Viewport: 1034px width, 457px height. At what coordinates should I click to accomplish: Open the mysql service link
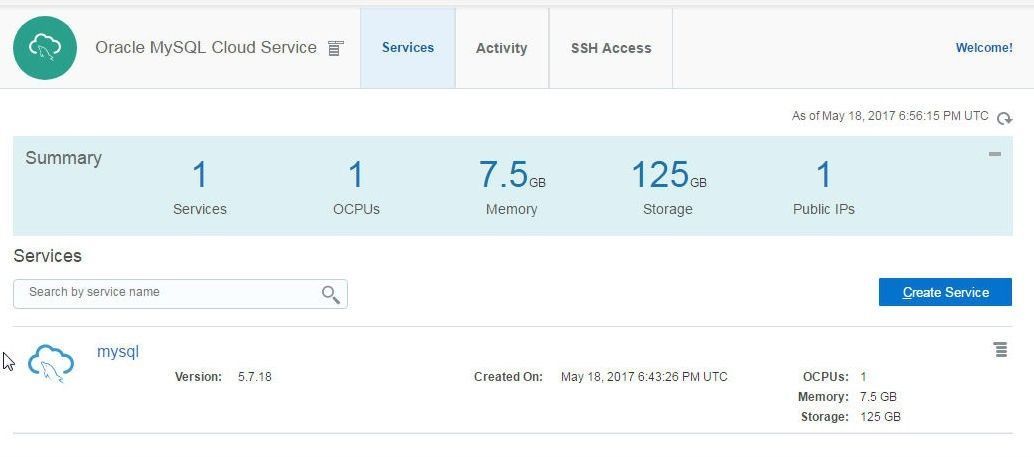[118, 351]
